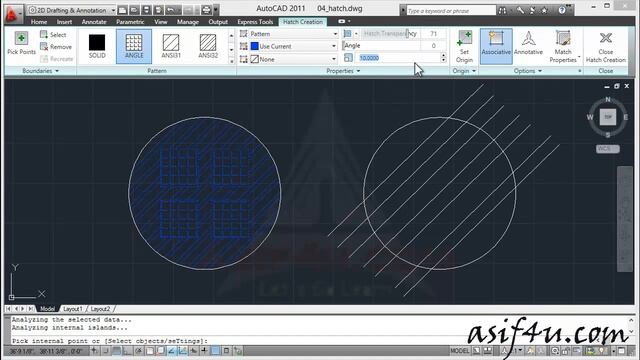
Task: Switch to the Layout1 tab
Action: [73, 309]
